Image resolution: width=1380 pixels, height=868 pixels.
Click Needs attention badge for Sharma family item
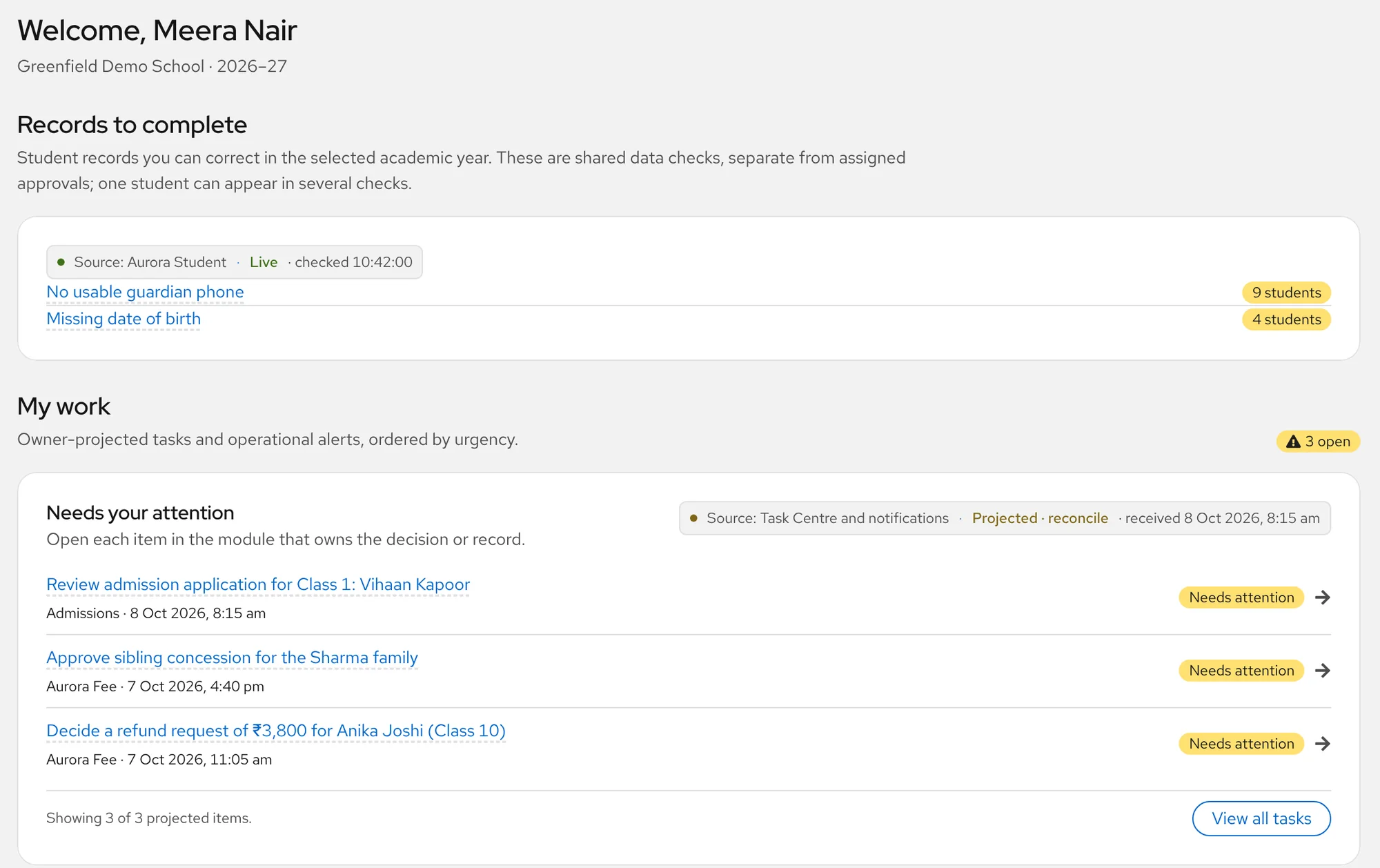pyautogui.click(x=1241, y=671)
